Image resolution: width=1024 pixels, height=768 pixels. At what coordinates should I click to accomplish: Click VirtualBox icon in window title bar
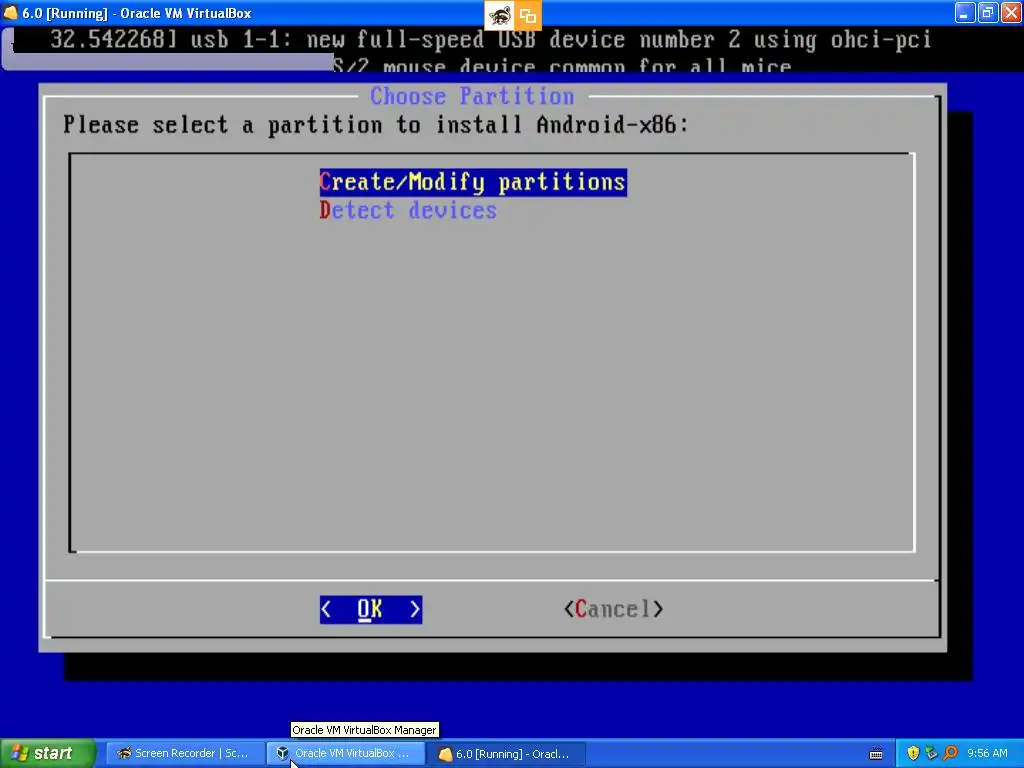tap(10, 12)
